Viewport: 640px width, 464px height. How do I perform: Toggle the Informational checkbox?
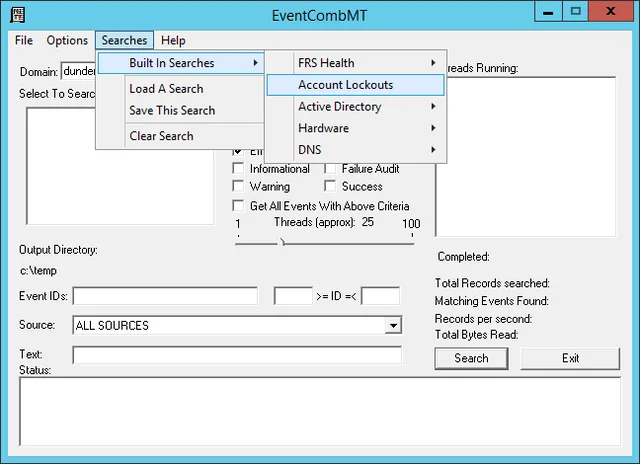coord(238,168)
